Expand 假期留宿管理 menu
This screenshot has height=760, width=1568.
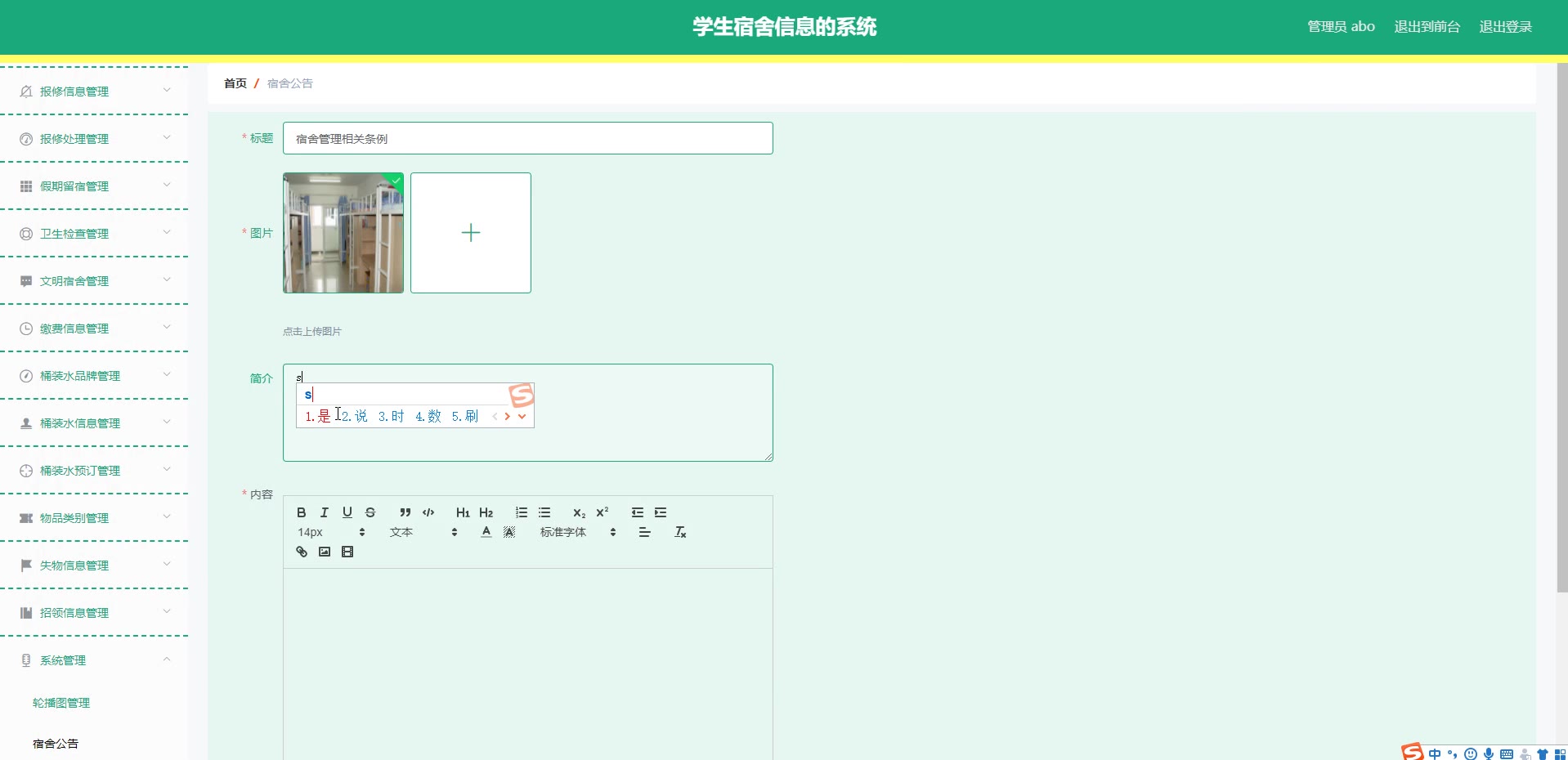(x=94, y=186)
